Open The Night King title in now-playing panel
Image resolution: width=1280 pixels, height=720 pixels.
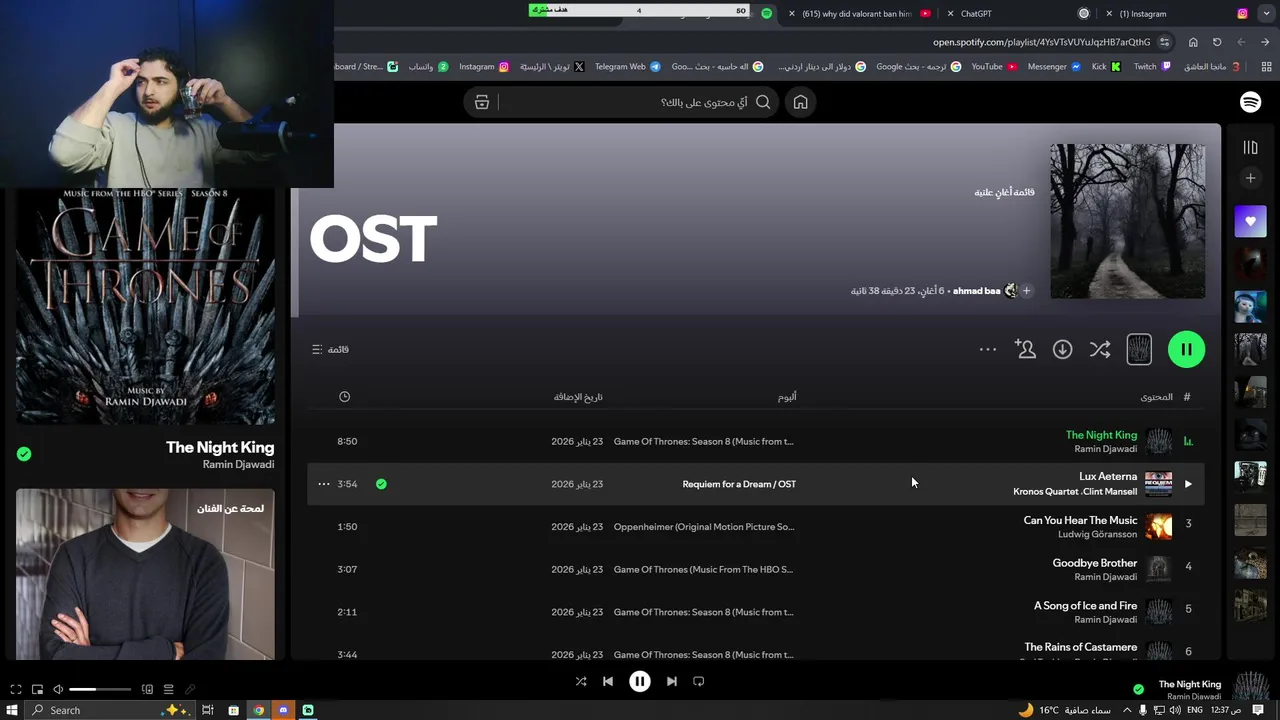point(220,447)
